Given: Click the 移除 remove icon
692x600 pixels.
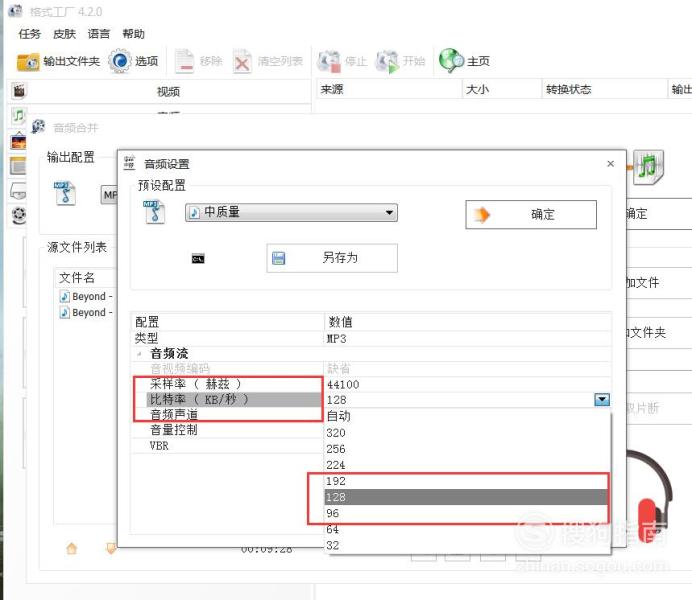Looking at the screenshot, I should (184, 61).
